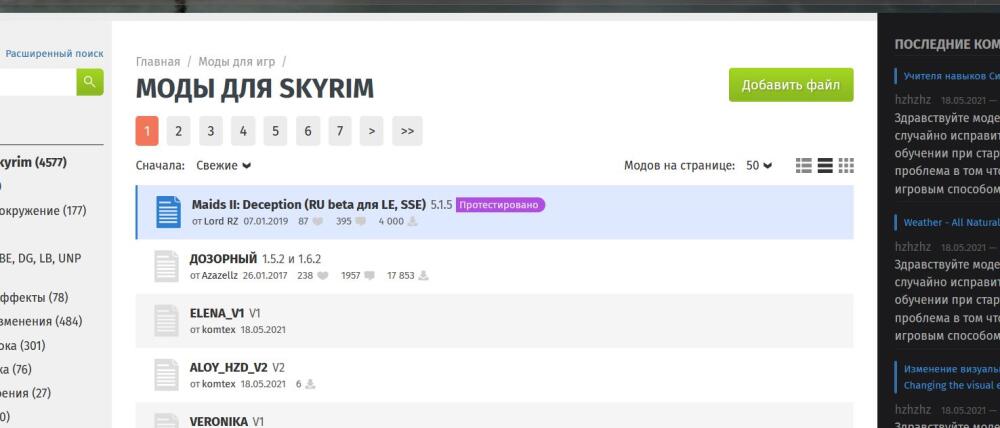
Task: Click the file icon of ELENA_V1 mod
Action: 166,321
